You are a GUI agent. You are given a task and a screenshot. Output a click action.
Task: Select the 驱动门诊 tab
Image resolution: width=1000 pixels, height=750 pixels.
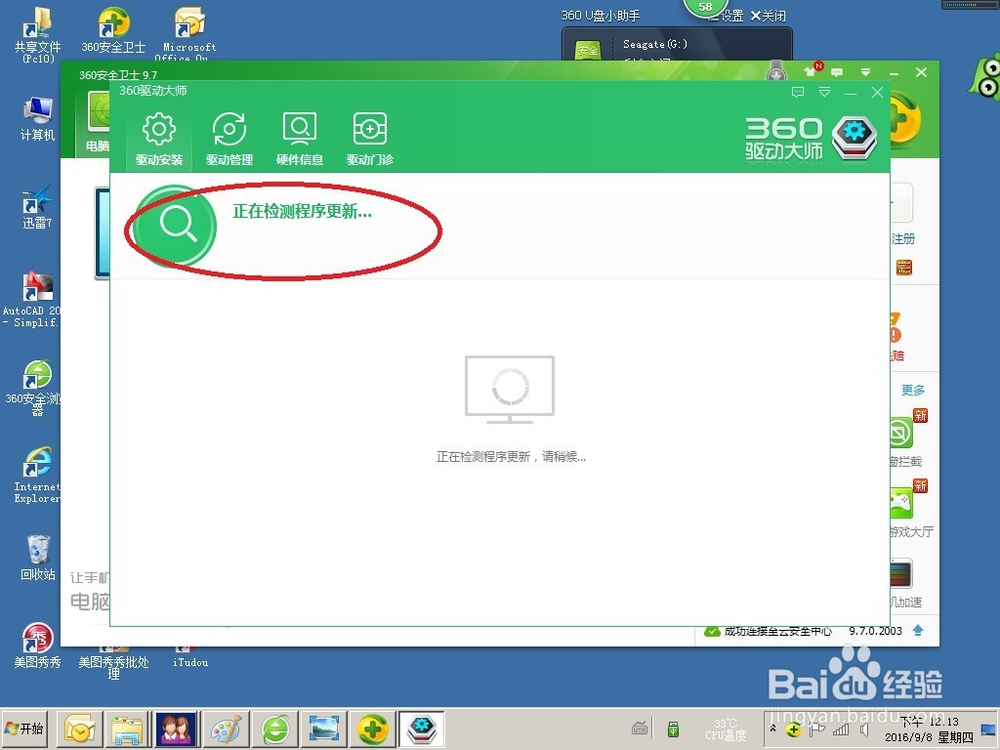370,139
